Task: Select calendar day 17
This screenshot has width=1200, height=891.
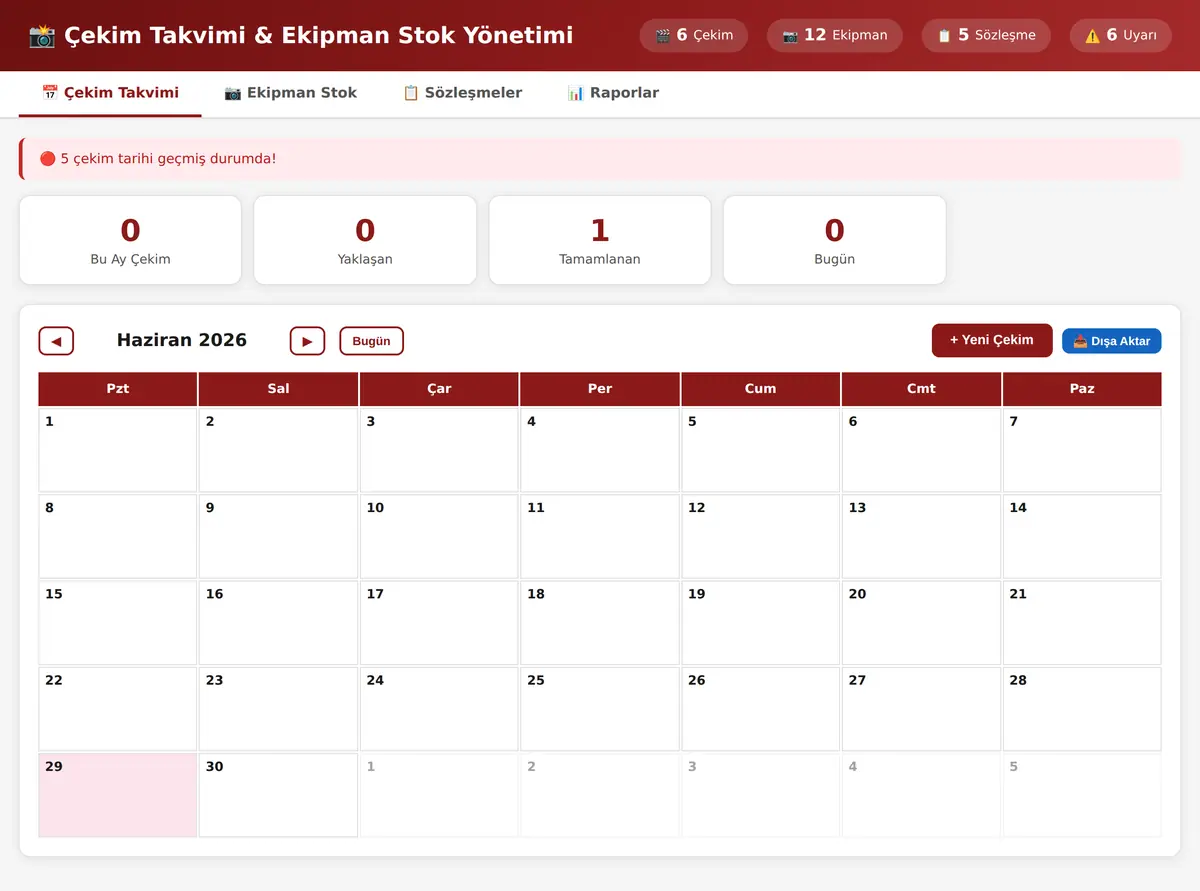Action: pos(439,623)
